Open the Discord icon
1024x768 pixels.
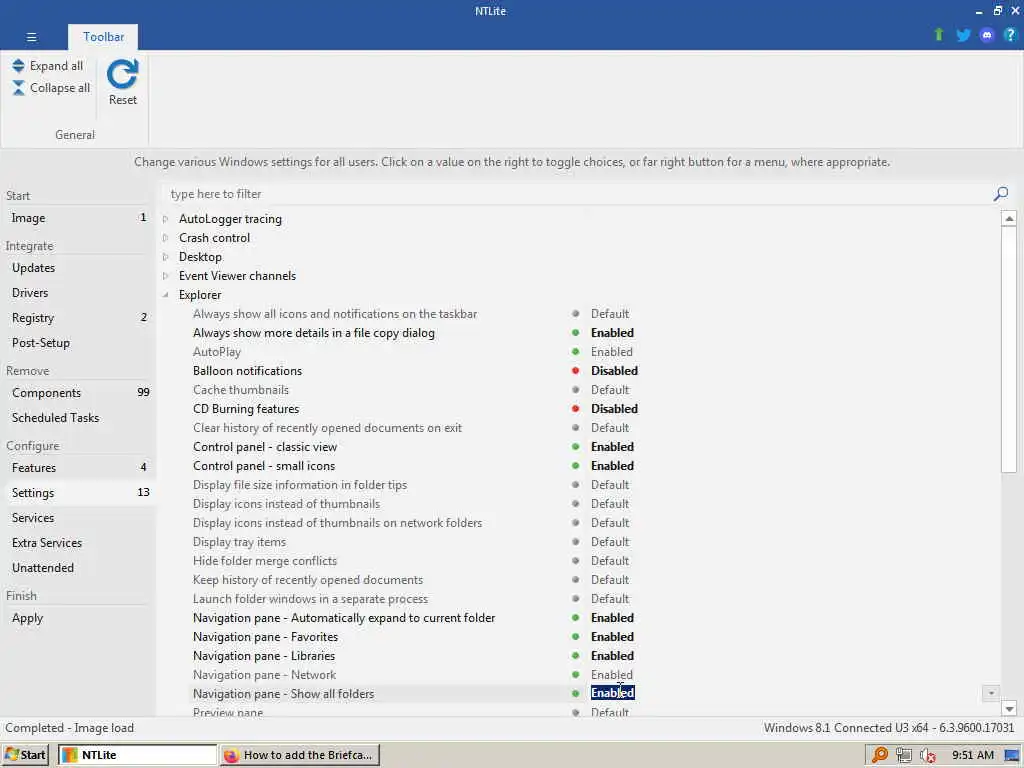(987, 35)
